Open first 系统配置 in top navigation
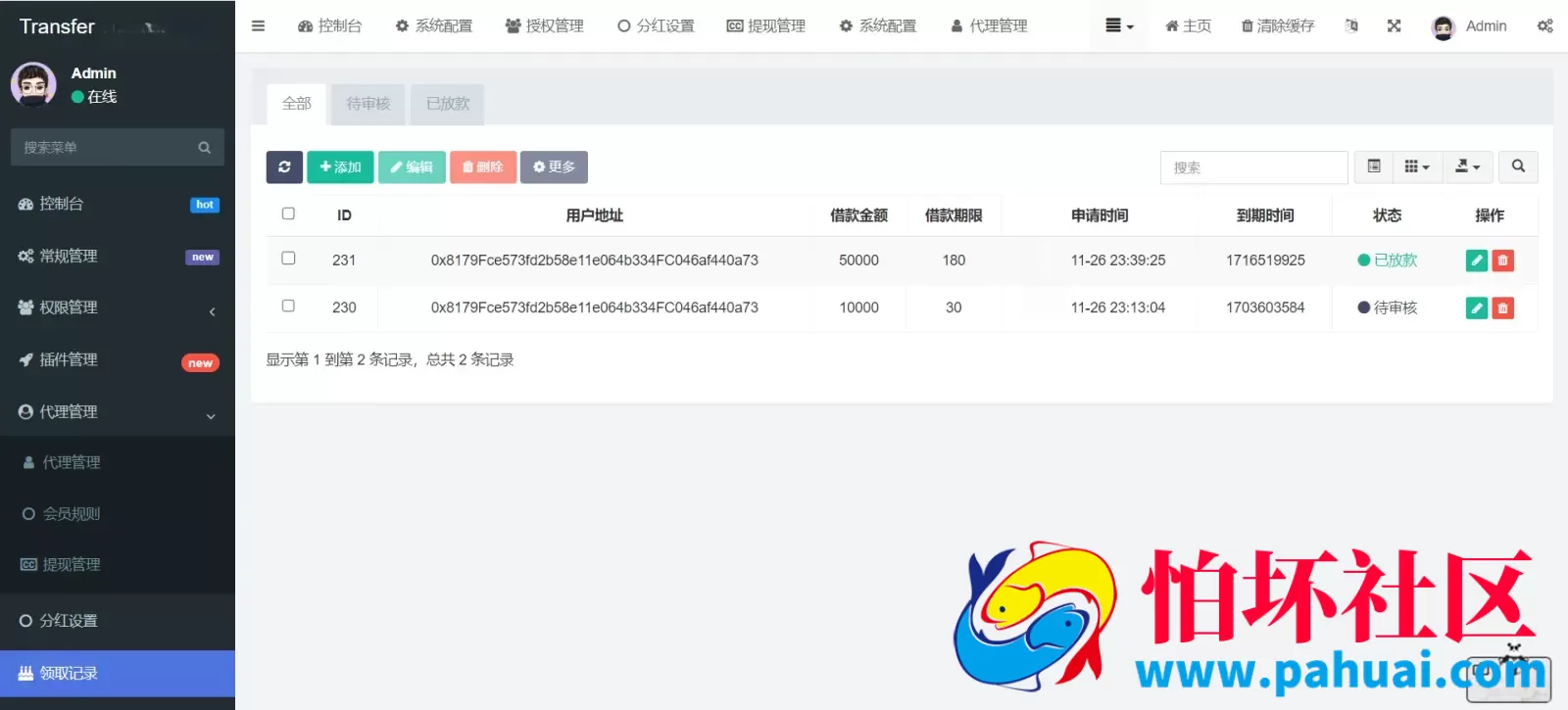The image size is (1568, 710). click(434, 26)
